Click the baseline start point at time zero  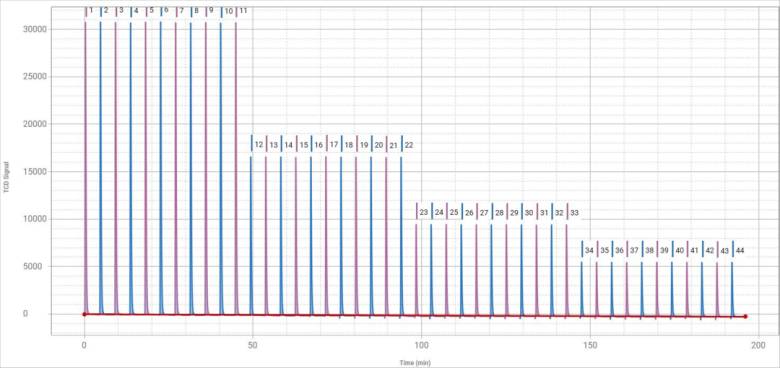85,314
